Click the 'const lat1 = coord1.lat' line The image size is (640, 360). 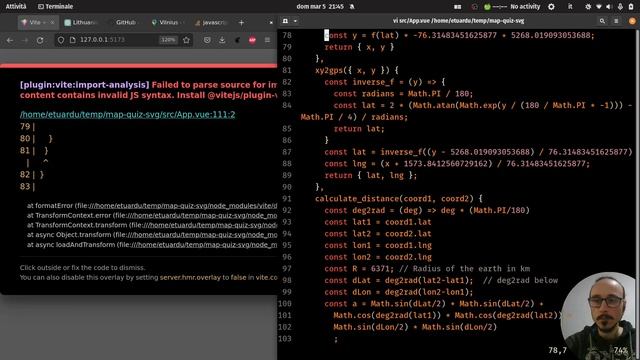[378, 222]
